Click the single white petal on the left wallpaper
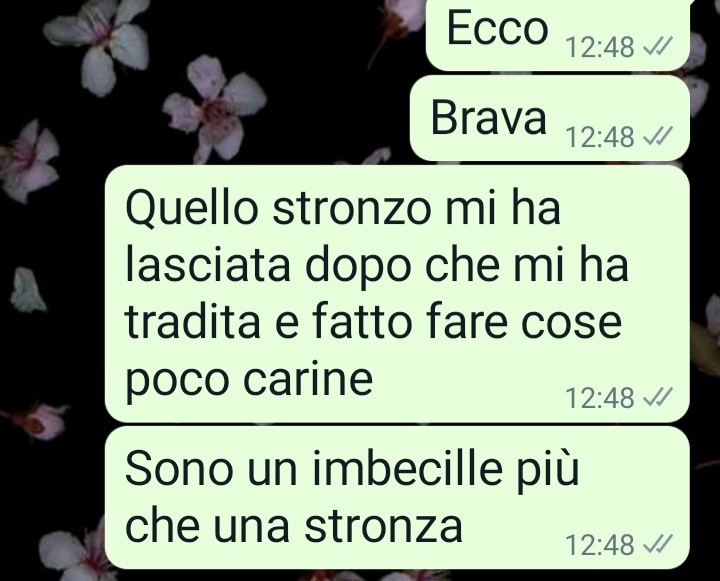 click(x=28, y=290)
